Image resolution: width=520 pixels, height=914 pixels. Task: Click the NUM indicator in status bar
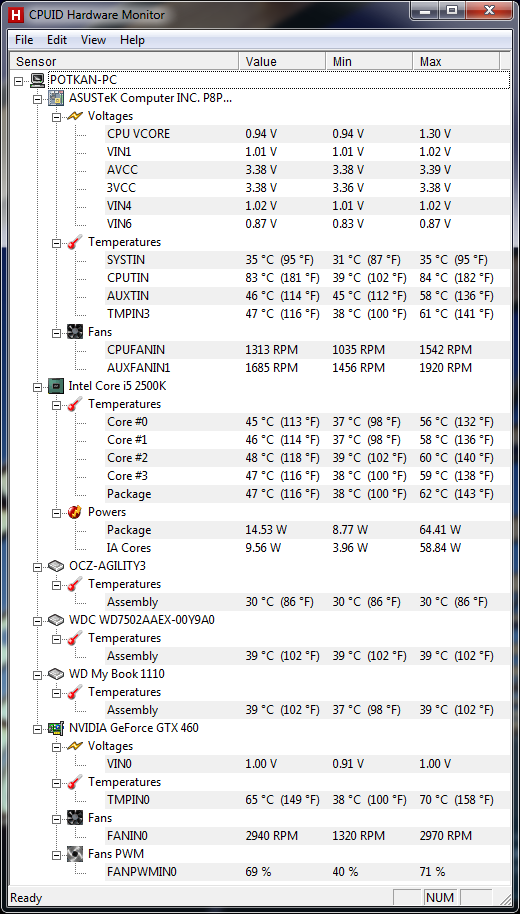pos(440,898)
